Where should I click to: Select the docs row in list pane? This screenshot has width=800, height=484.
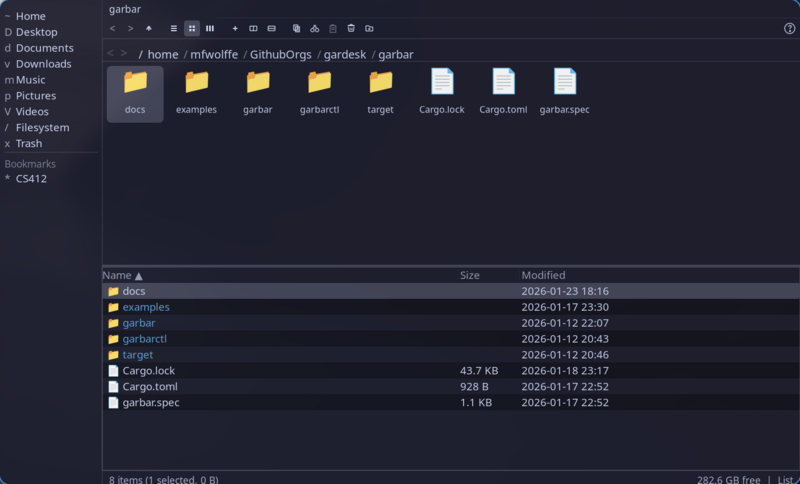[x=451, y=291]
